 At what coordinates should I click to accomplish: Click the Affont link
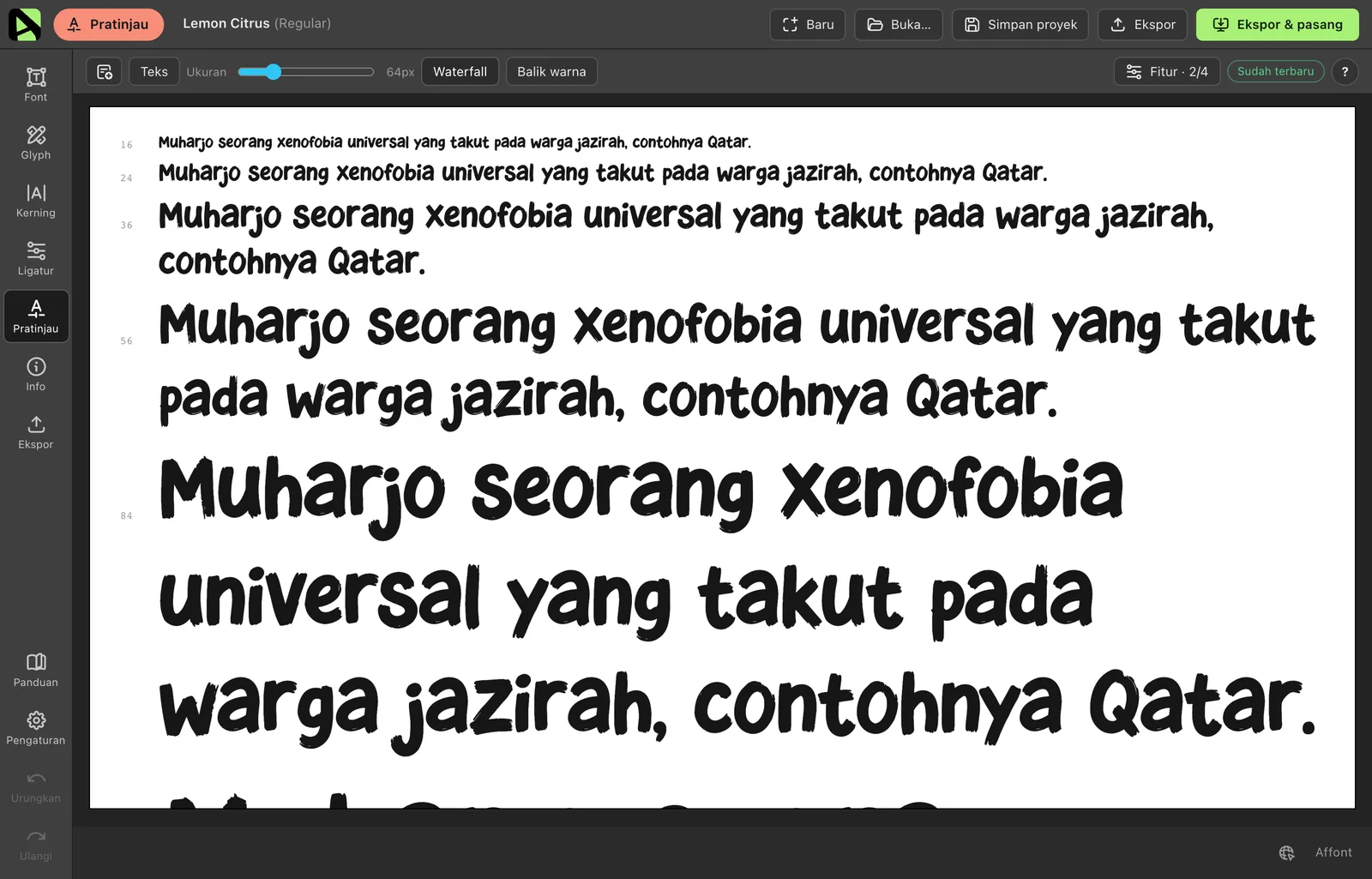(1333, 852)
